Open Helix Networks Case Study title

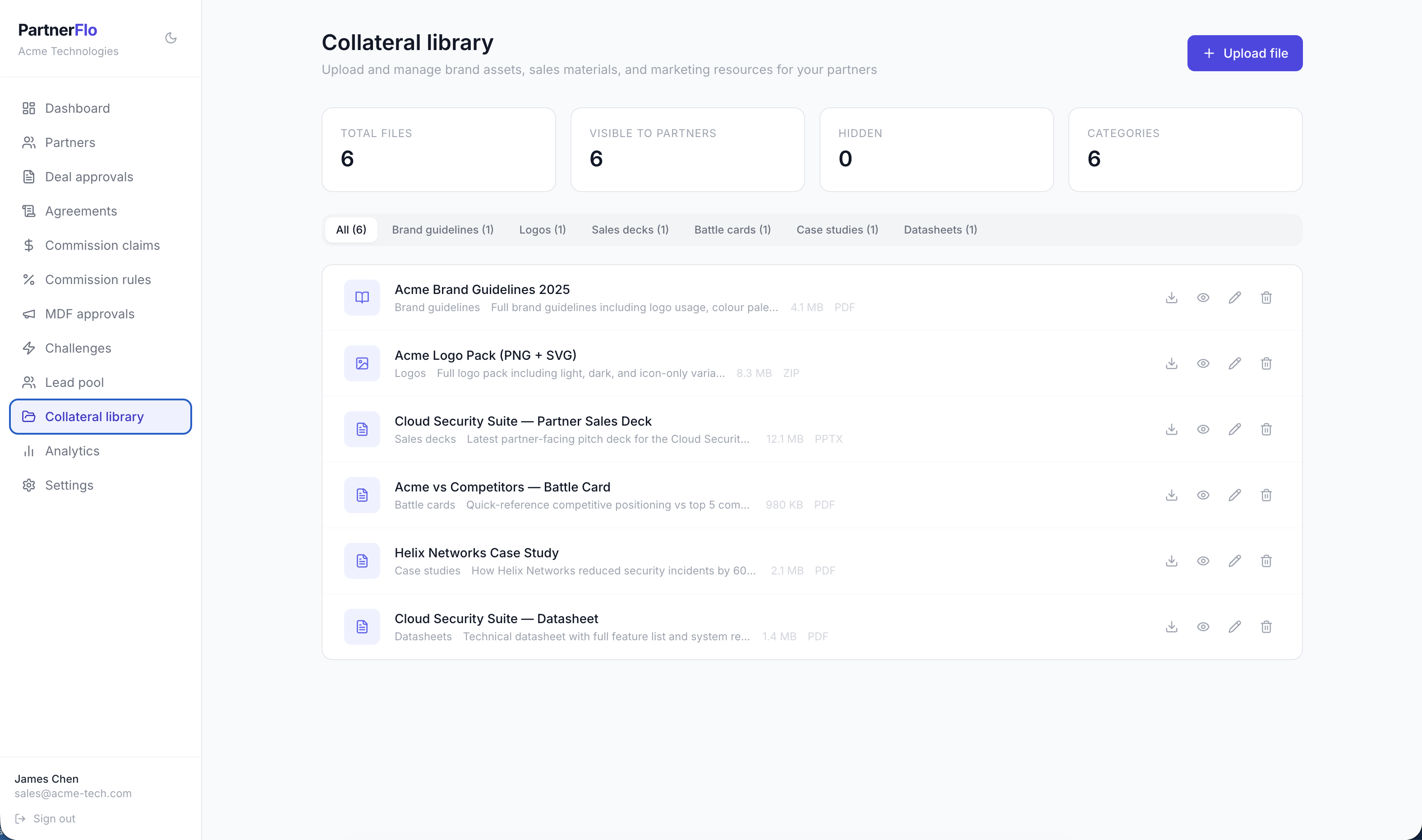(x=476, y=552)
